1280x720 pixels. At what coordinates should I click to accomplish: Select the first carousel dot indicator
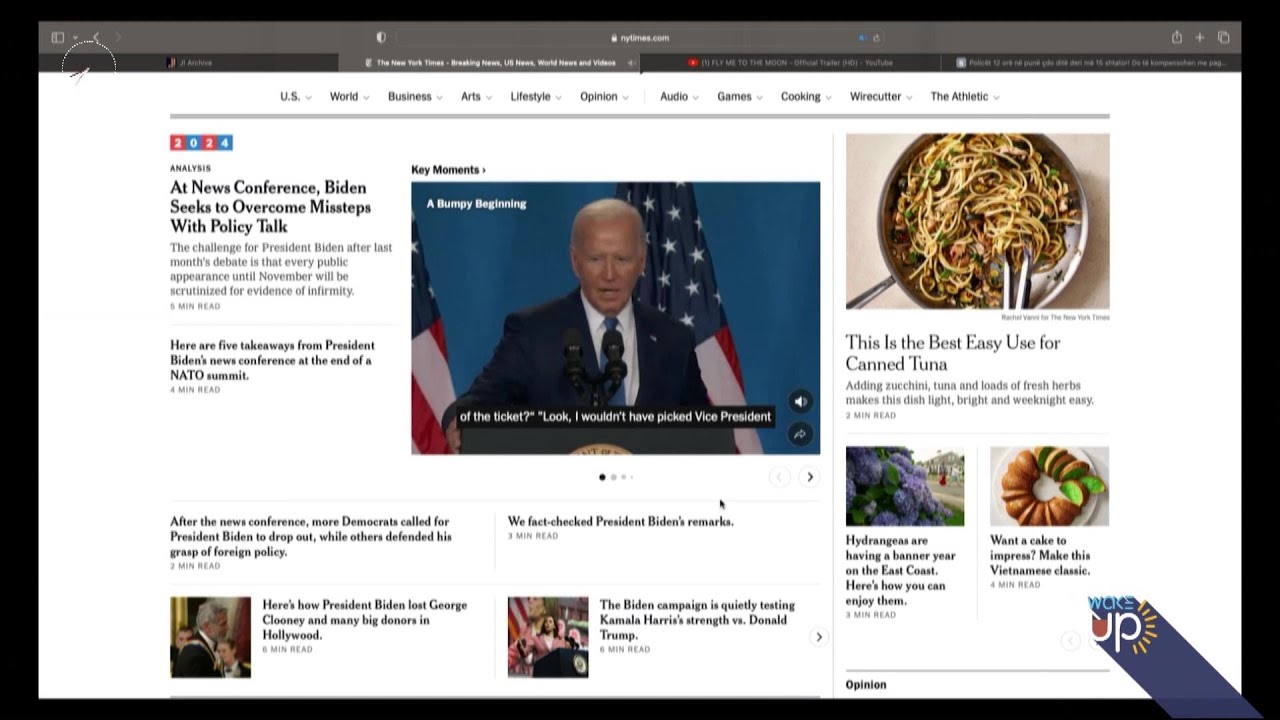coord(602,477)
